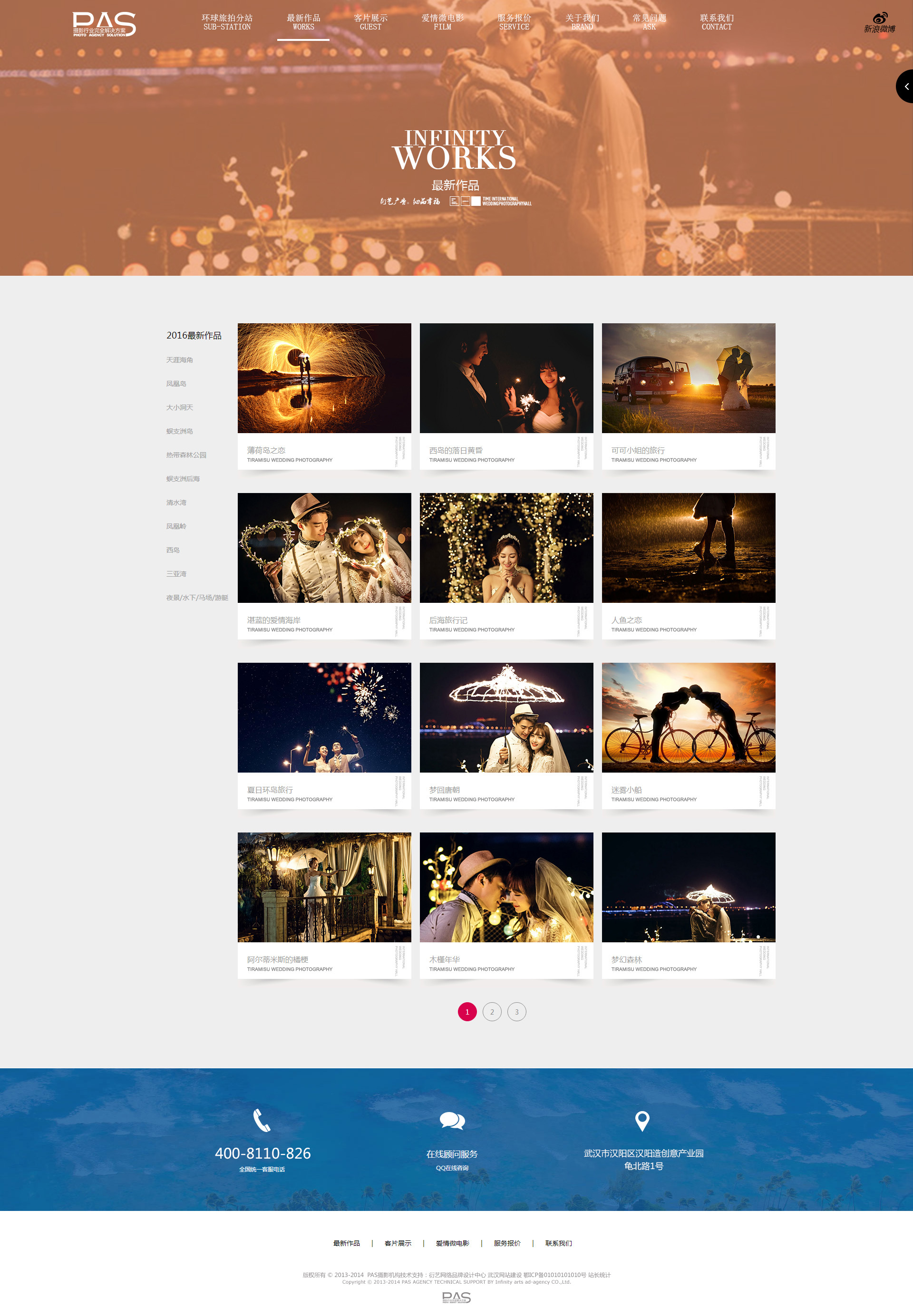Open 薄荷岛之恋 firework photo thumbnail

click(324, 378)
